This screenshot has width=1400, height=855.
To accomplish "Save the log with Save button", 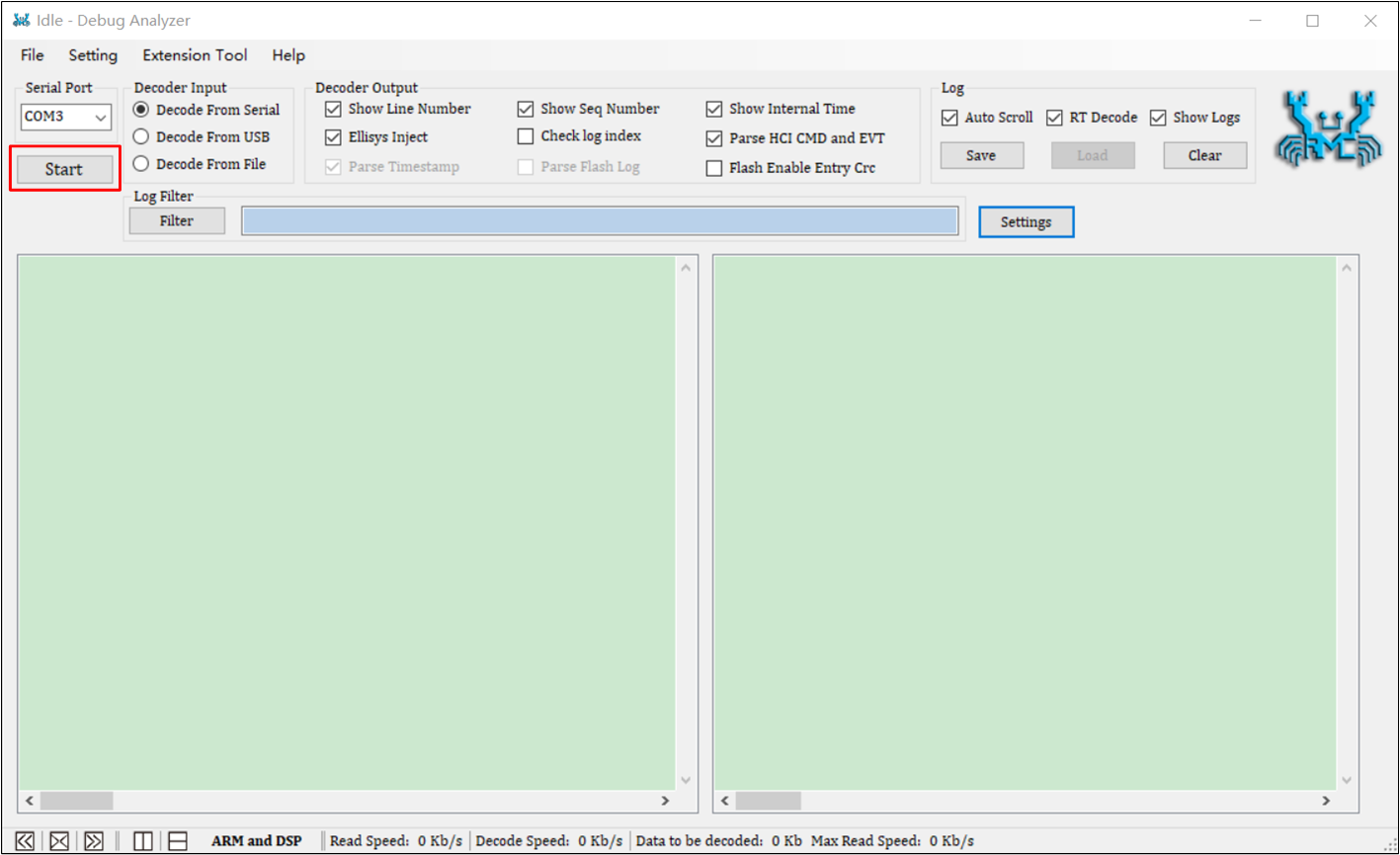I will point(981,155).
